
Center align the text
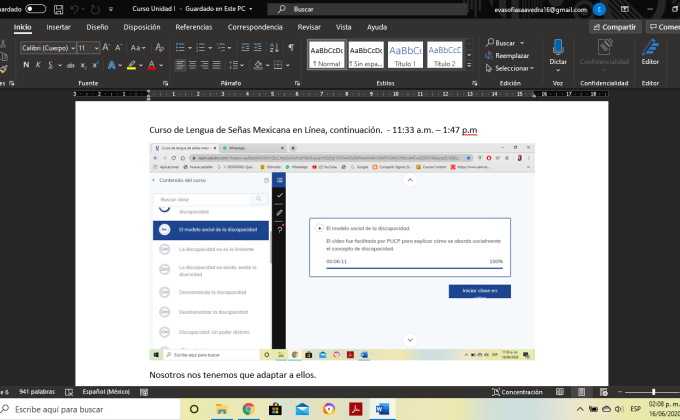point(193,65)
